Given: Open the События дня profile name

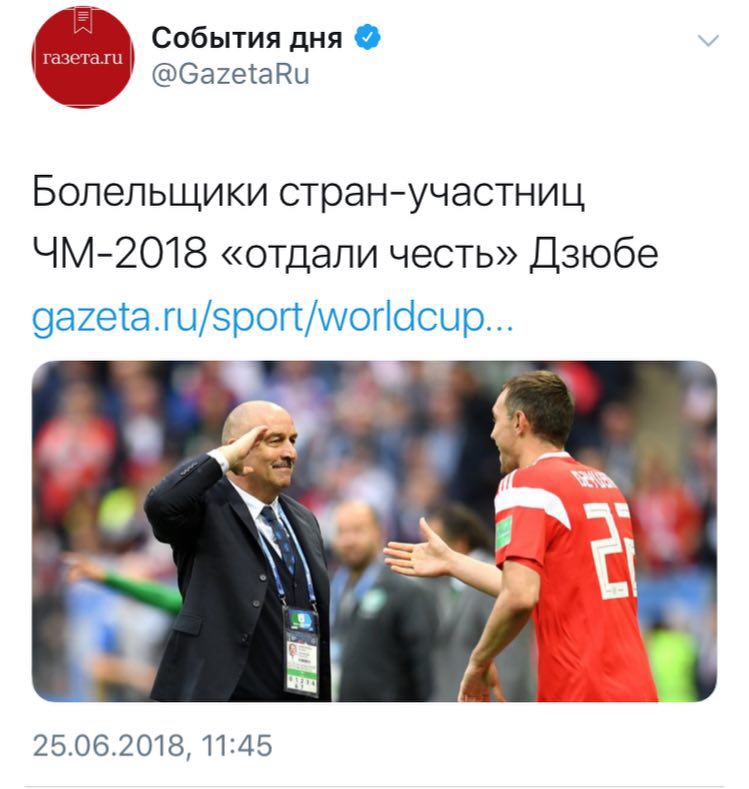Looking at the screenshot, I should [246, 38].
